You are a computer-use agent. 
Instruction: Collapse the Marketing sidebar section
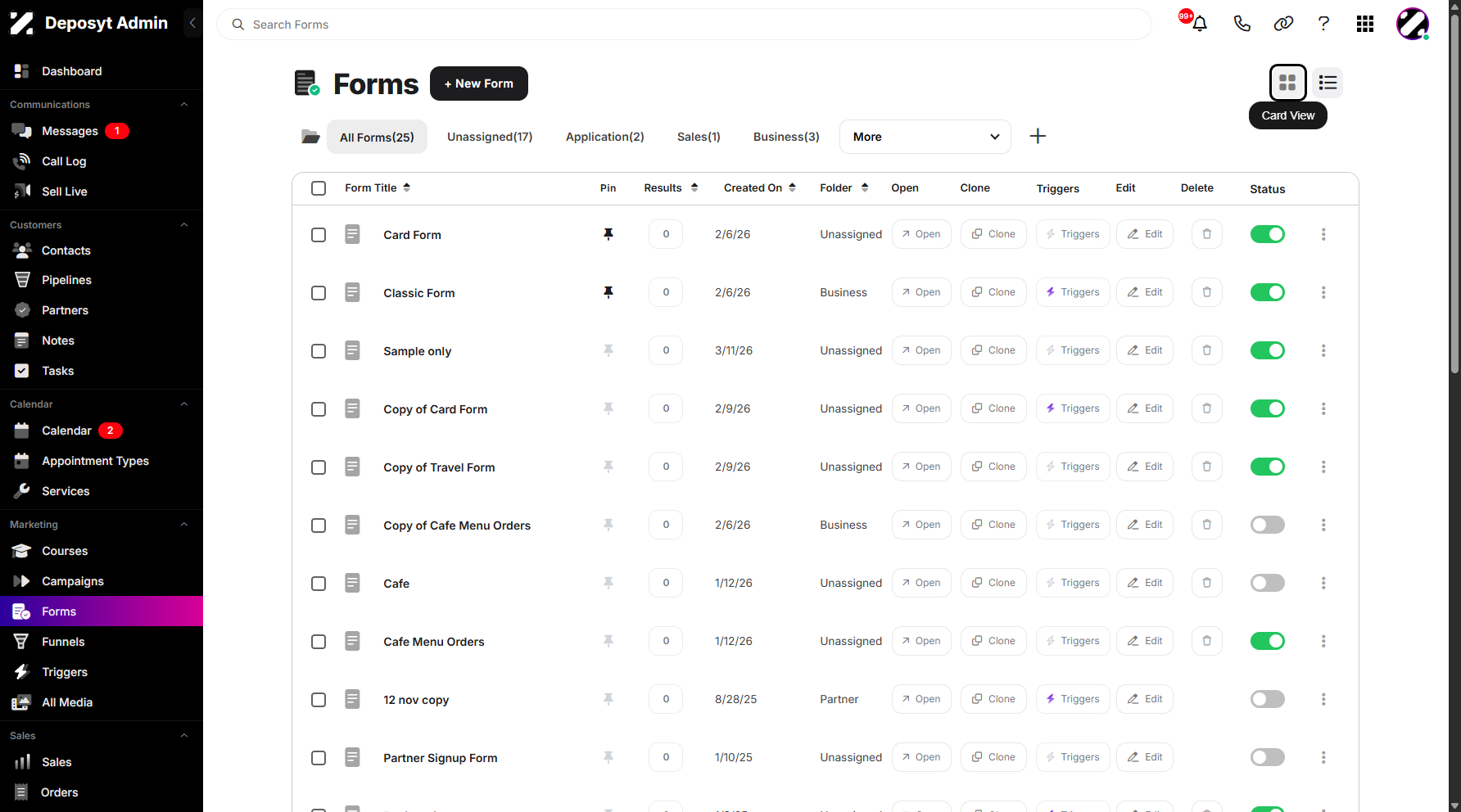click(184, 525)
